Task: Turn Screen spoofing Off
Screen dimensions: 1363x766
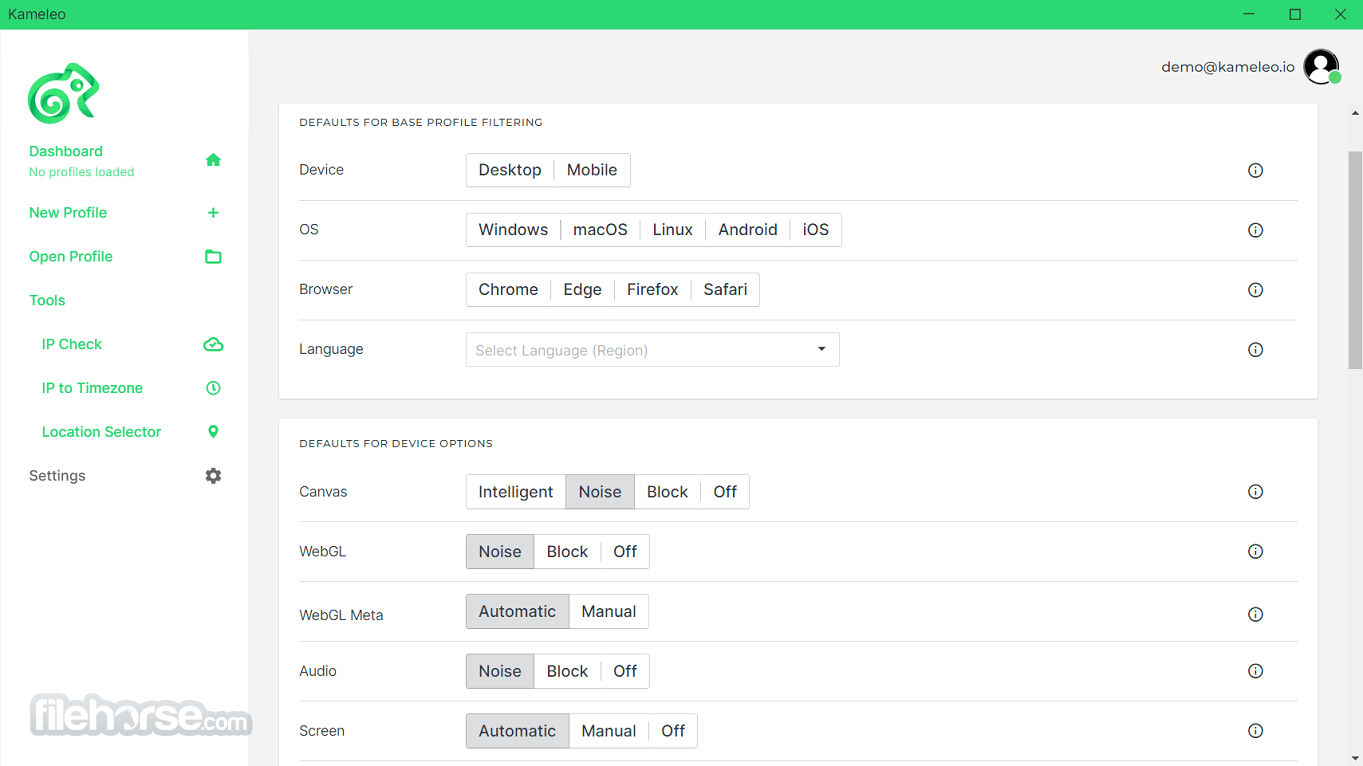Action: [673, 732]
